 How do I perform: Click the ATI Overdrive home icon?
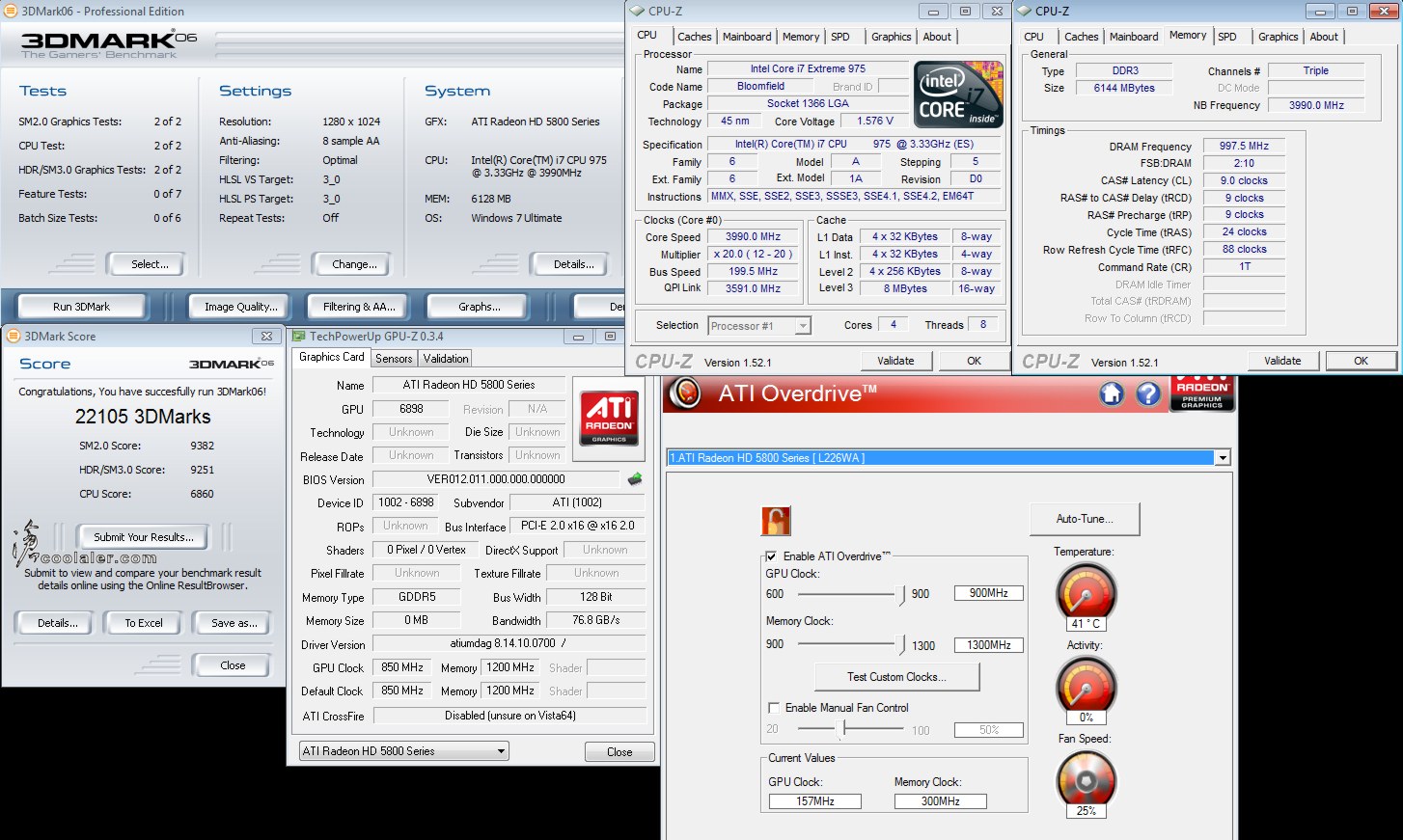(x=1112, y=393)
